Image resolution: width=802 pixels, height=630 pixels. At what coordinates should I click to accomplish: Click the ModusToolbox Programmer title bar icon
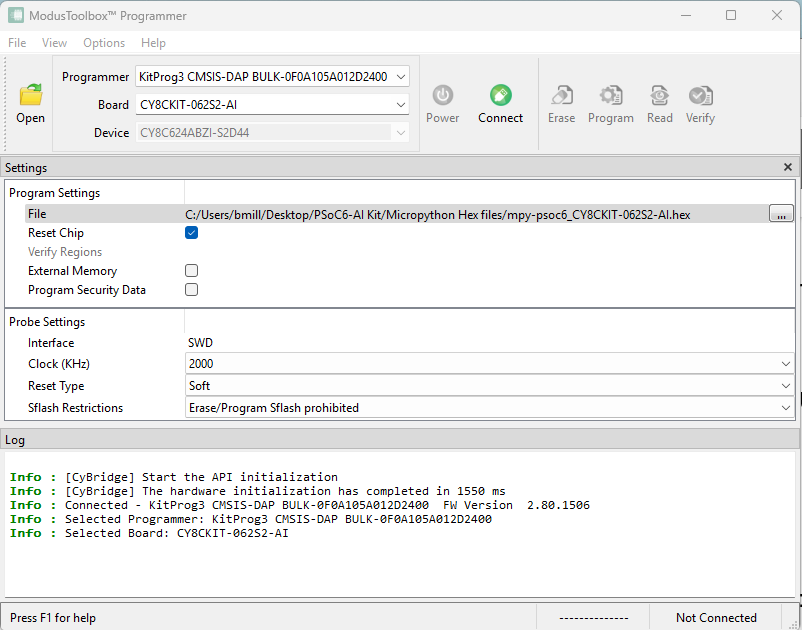15,15
